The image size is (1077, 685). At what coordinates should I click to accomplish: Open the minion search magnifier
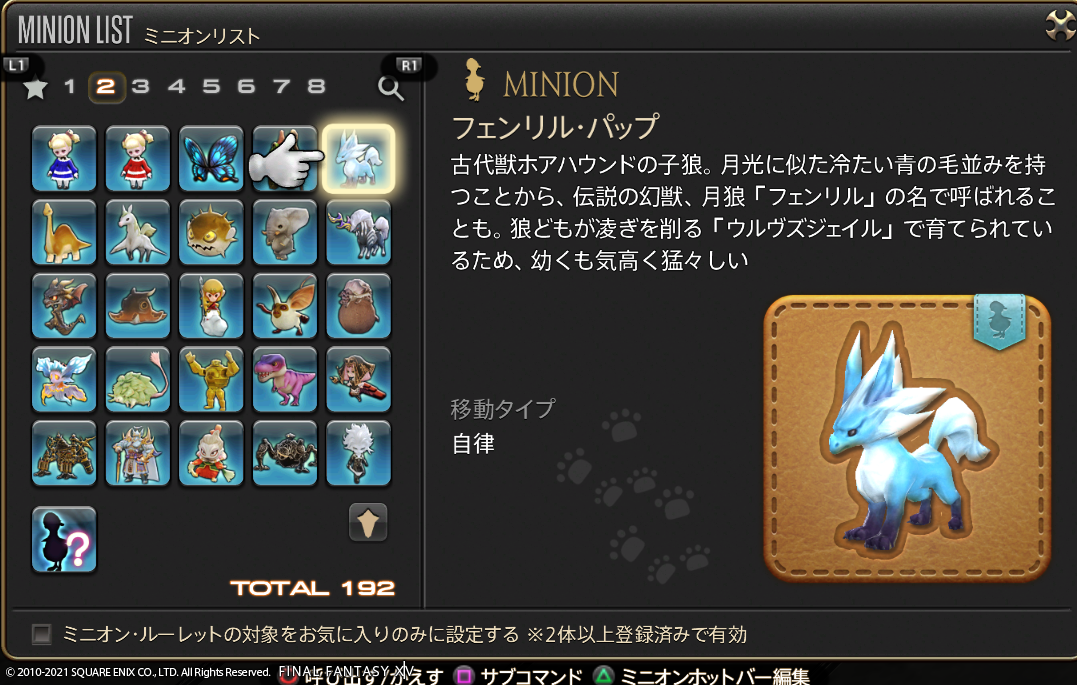coord(391,88)
